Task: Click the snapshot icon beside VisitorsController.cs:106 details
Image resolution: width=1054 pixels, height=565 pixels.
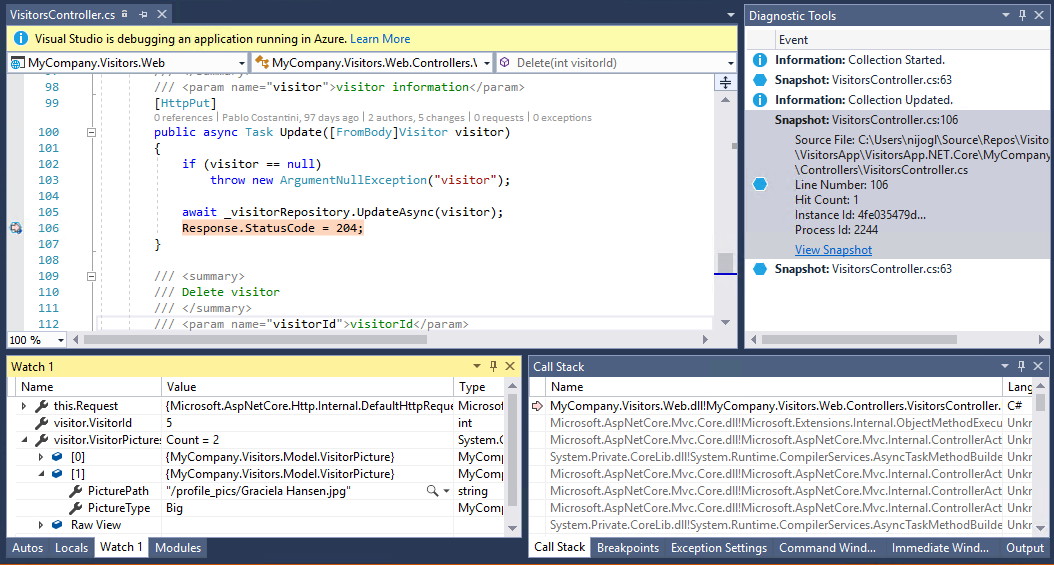Action: click(760, 184)
